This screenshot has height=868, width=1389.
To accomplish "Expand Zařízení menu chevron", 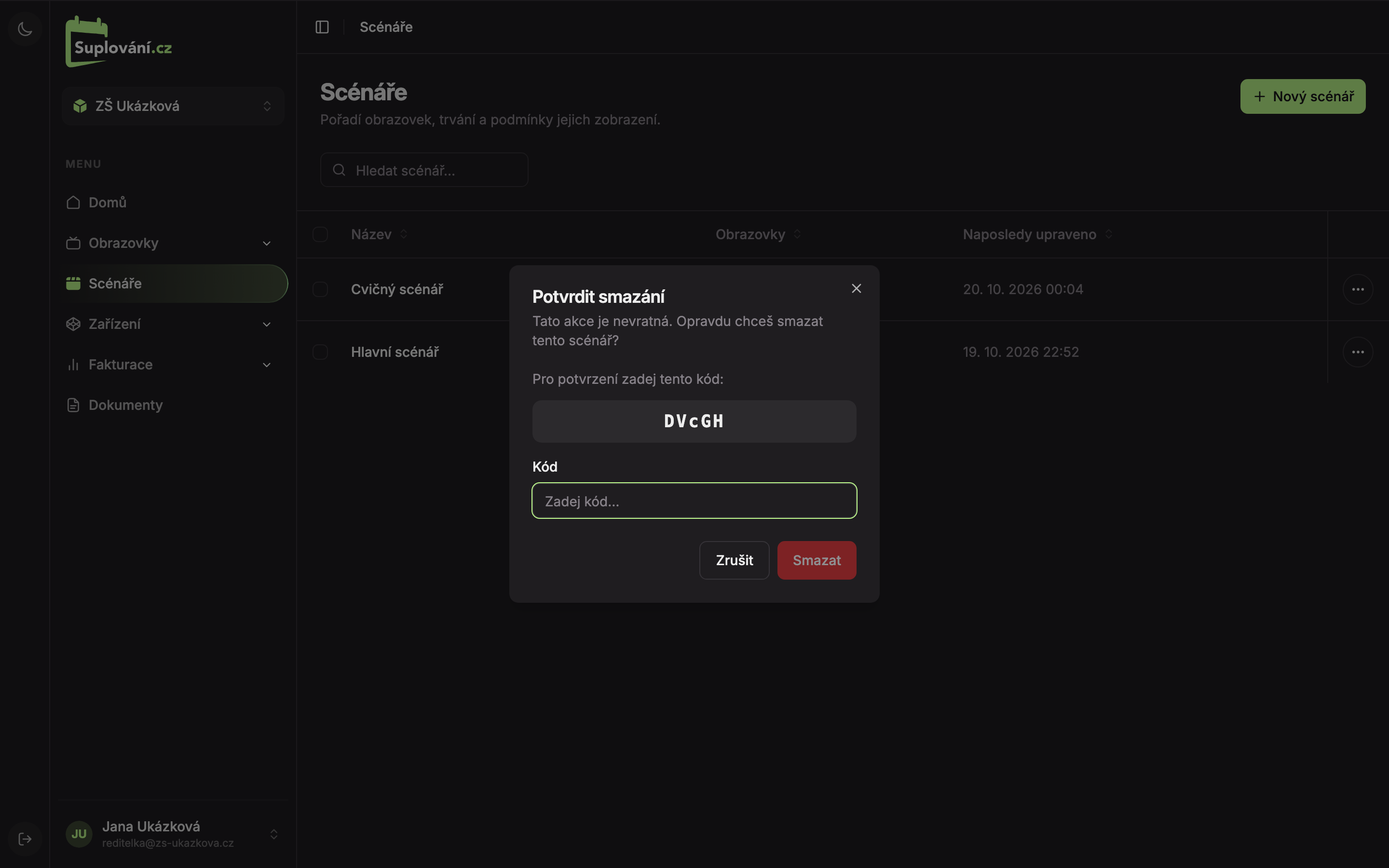I will [267, 325].
